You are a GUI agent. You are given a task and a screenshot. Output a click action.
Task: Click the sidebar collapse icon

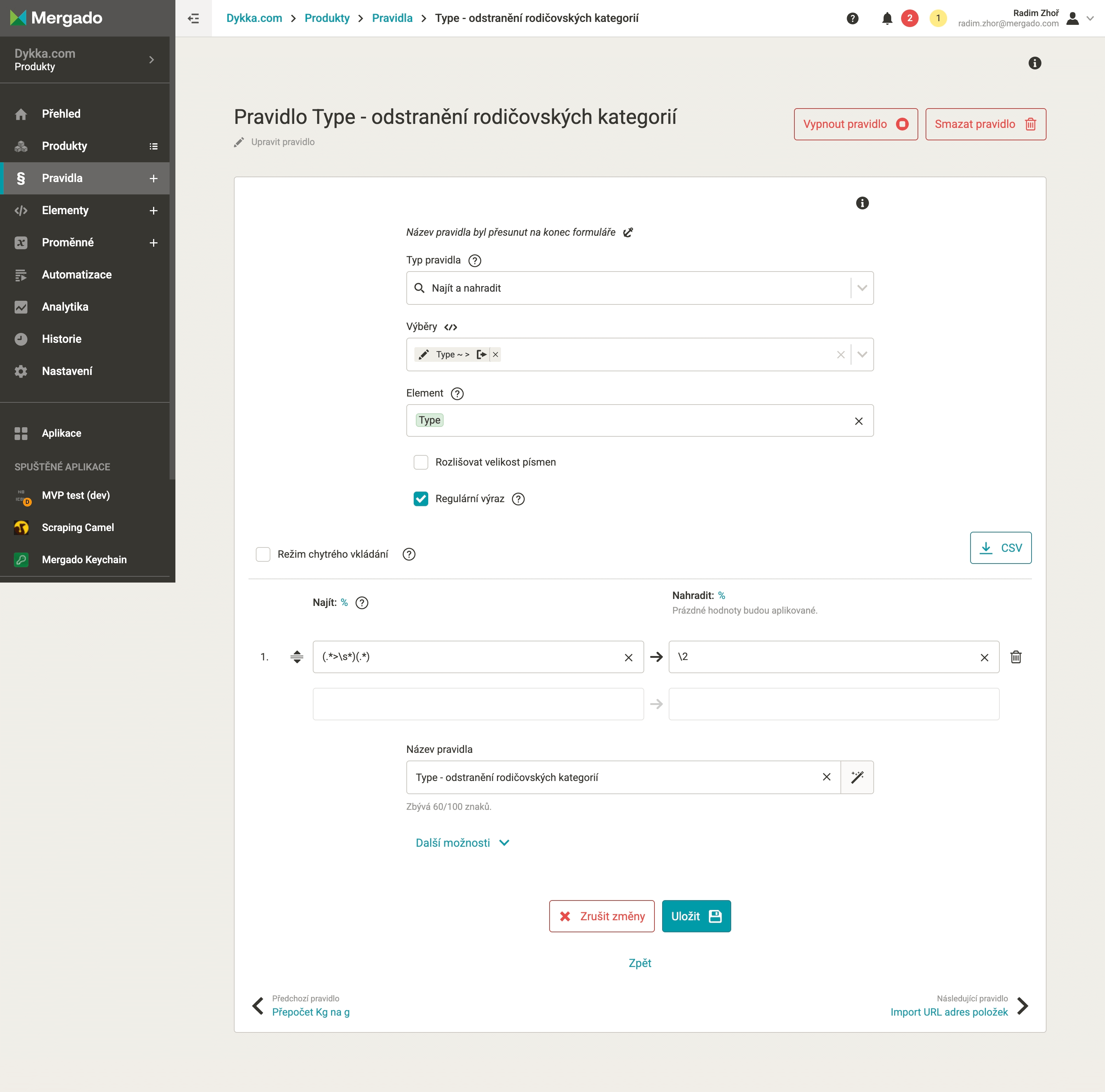coord(193,18)
